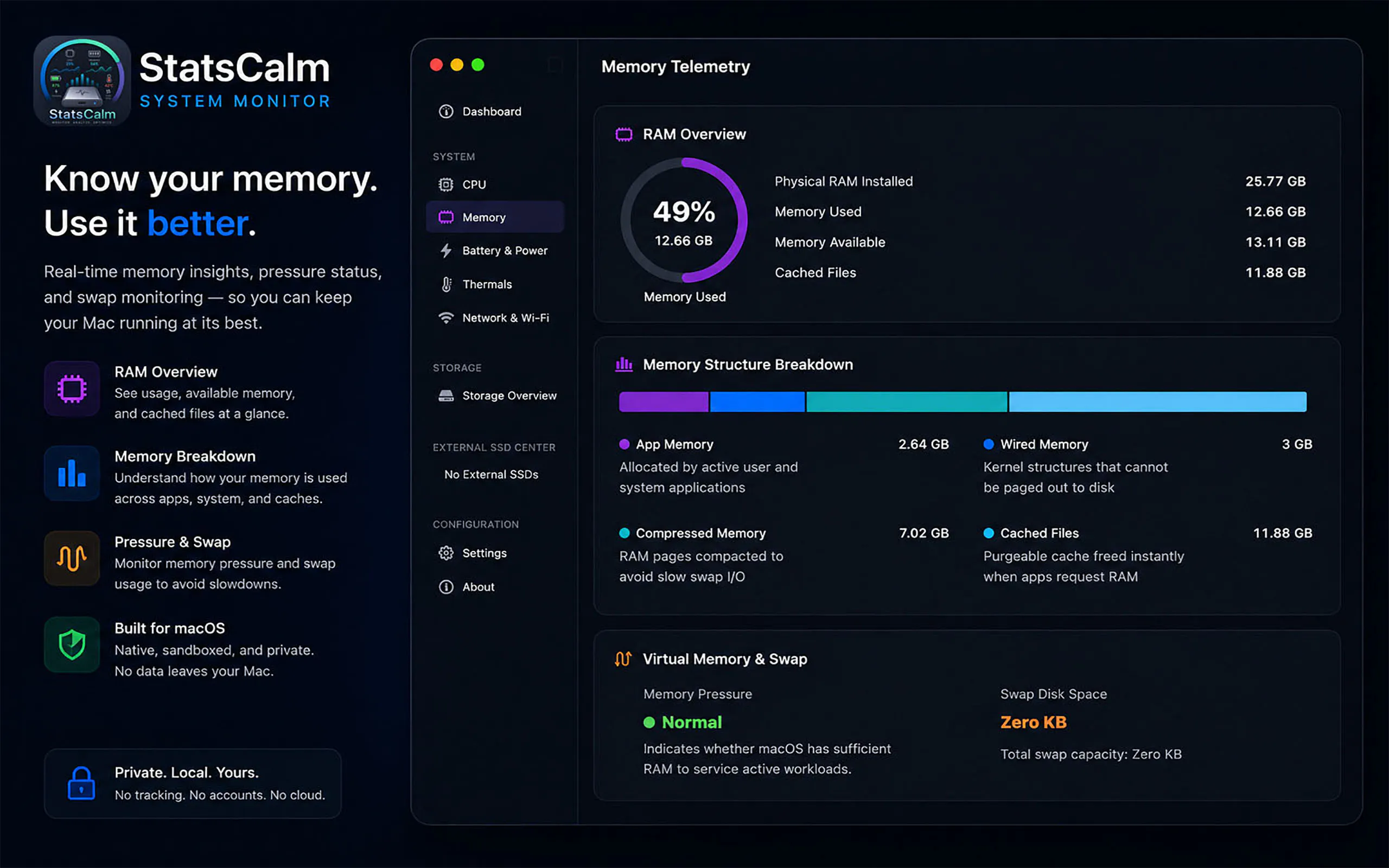Open the Thermals page
The width and height of the screenshot is (1389, 868).
coord(495,284)
